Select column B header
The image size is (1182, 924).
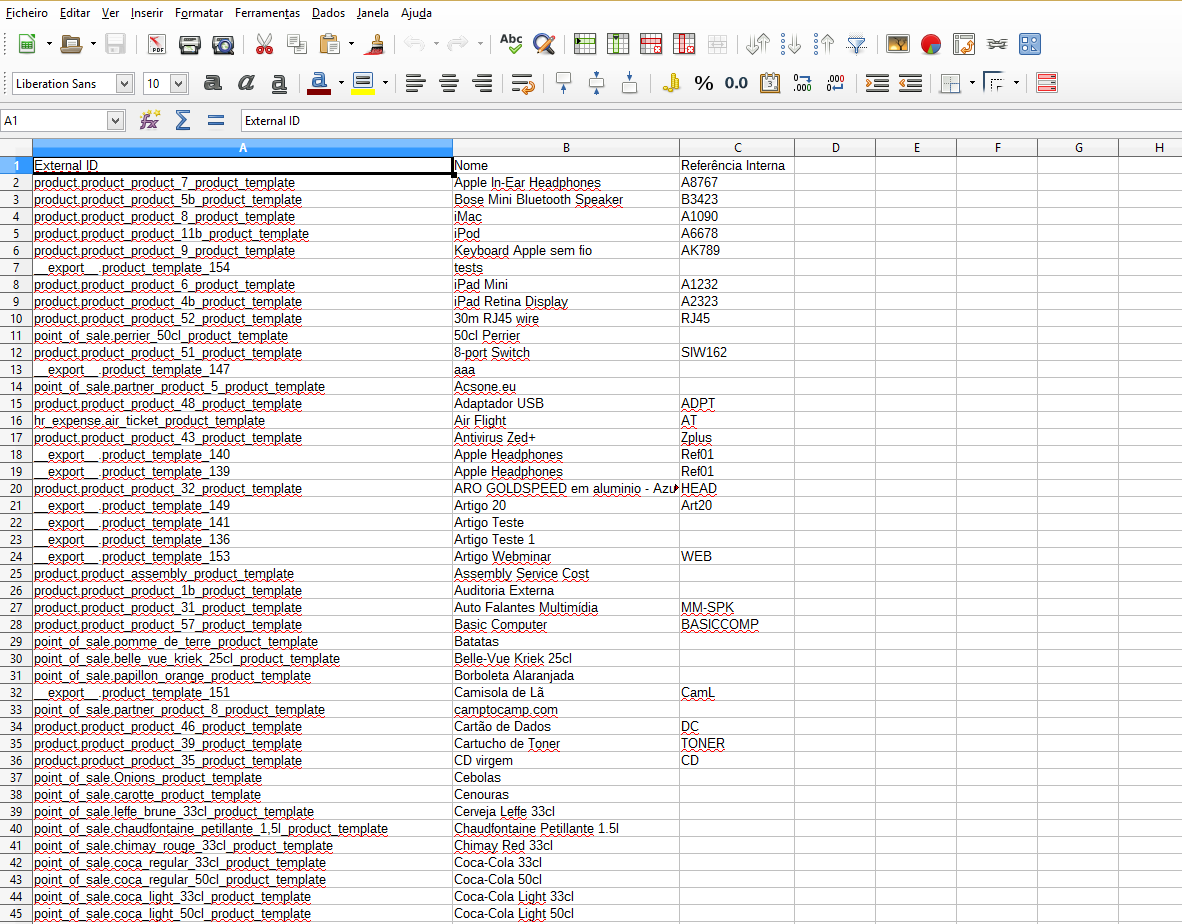[x=566, y=148]
